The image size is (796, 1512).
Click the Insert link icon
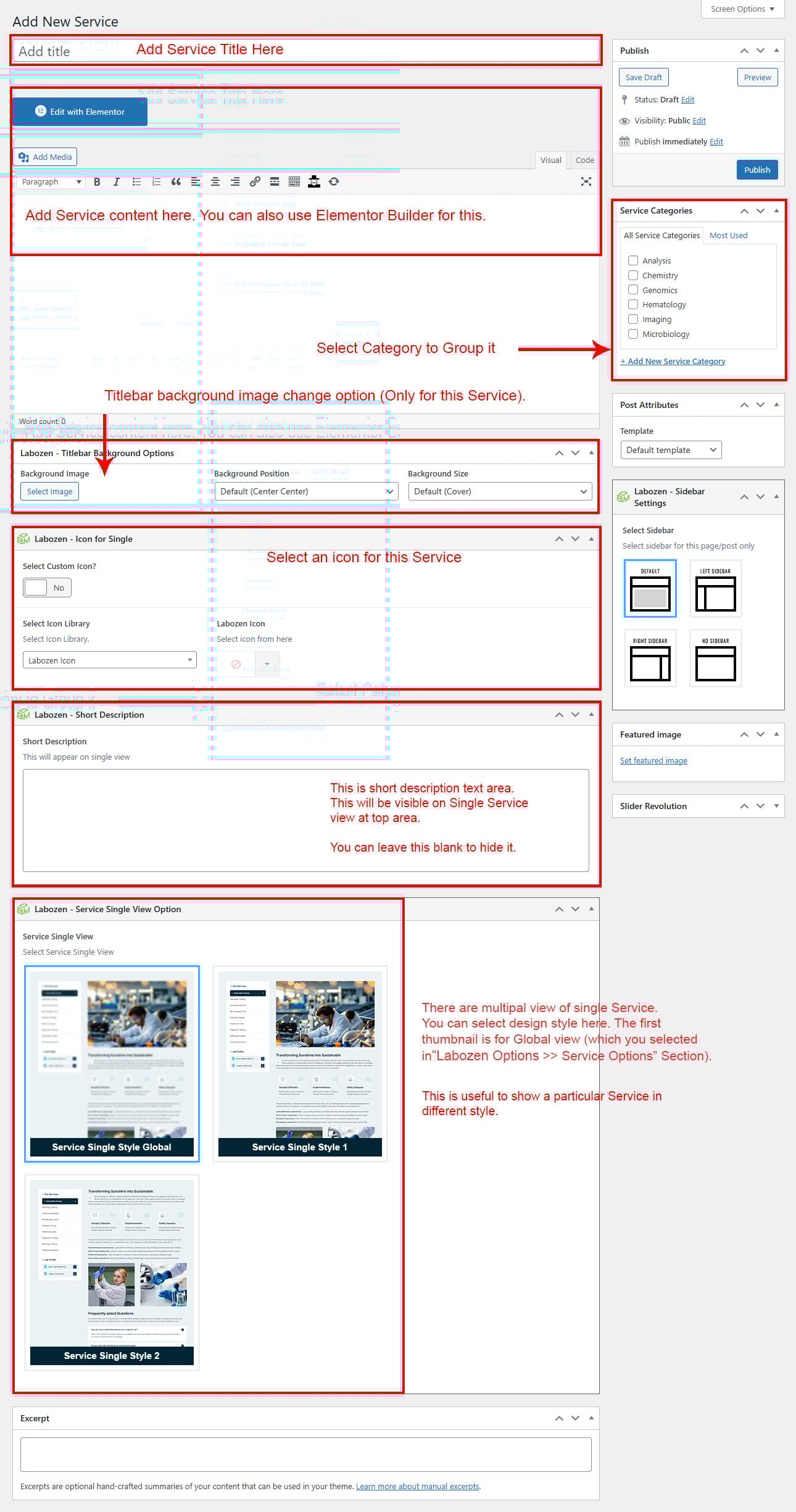[x=255, y=182]
